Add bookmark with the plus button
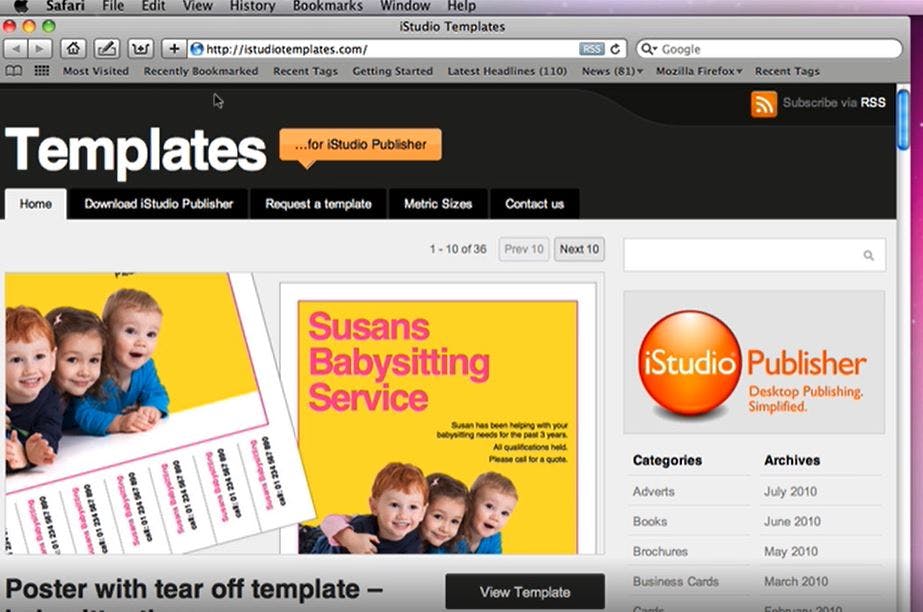The image size is (923, 612). click(174, 49)
